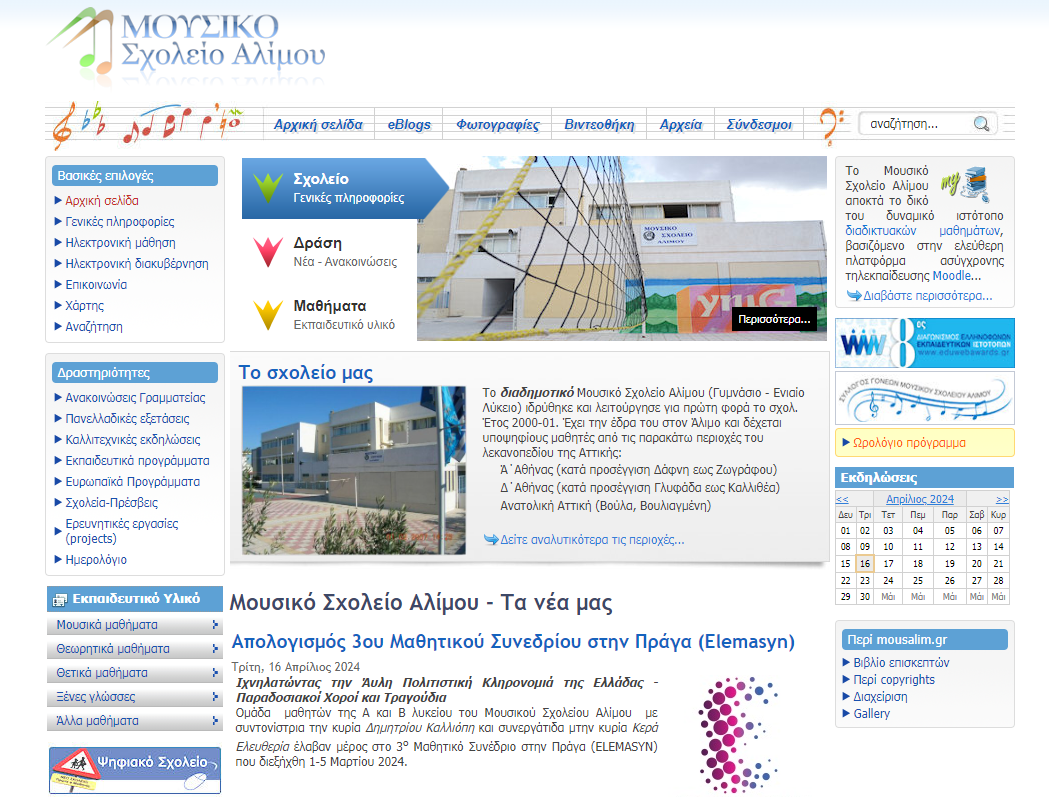Viewport: 1049px width, 797px height.
Task: Open Δείτε αναλυτικότερα τις περιοχές link
Action: coord(592,539)
